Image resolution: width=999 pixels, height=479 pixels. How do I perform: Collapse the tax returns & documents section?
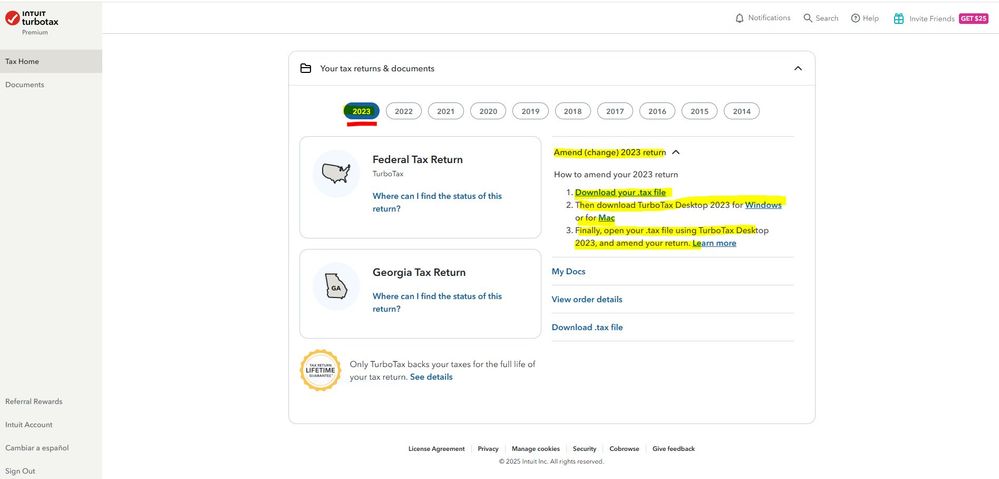pos(797,68)
